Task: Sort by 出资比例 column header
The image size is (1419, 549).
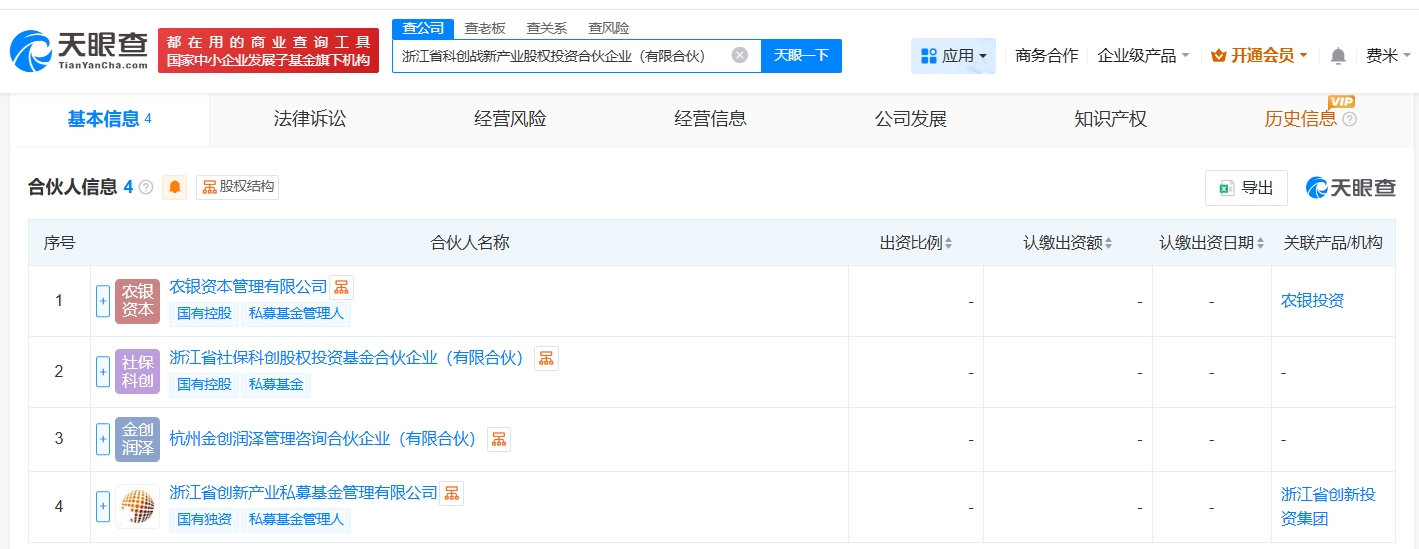Action: coord(915,243)
